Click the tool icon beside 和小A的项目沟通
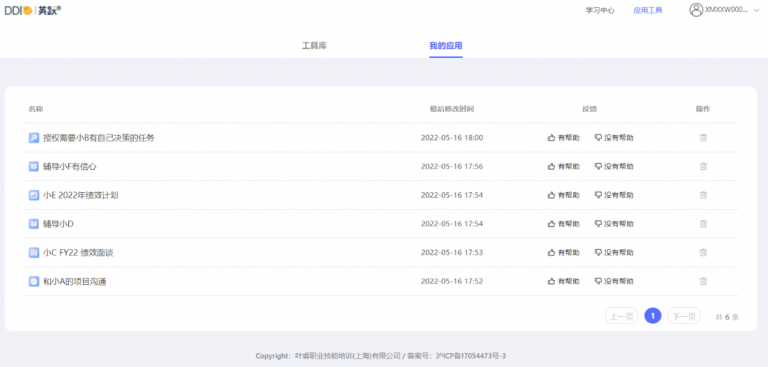The height and width of the screenshot is (367, 768). (34, 282)
